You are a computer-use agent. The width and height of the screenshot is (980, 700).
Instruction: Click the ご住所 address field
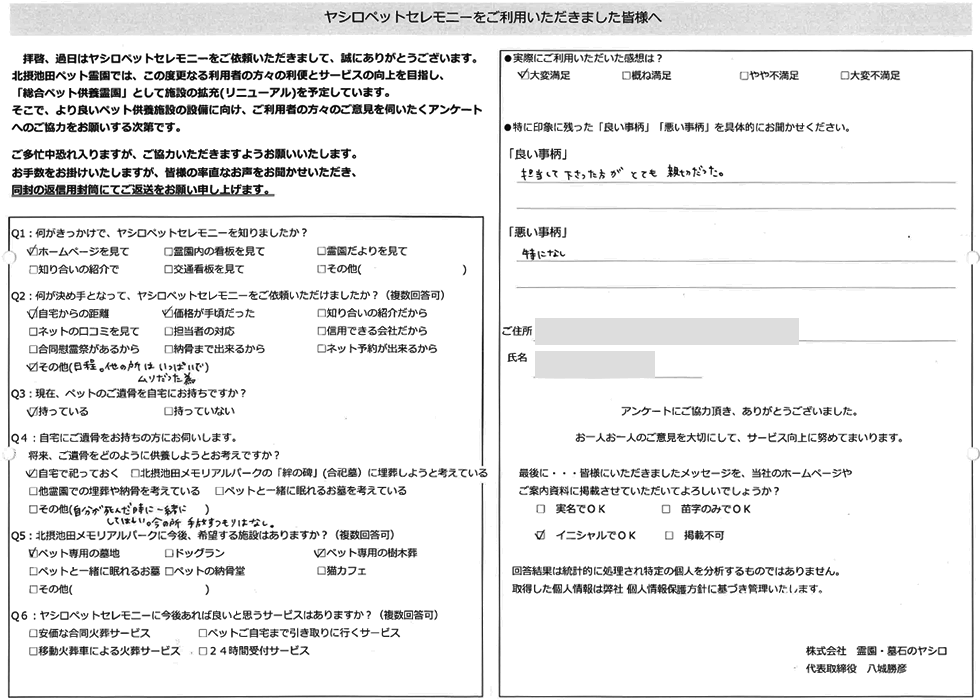667,331
